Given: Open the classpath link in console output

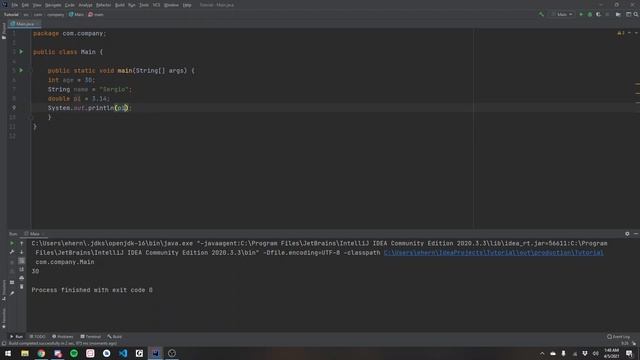Looking at the screenshot, I should [x=493, y=253].
